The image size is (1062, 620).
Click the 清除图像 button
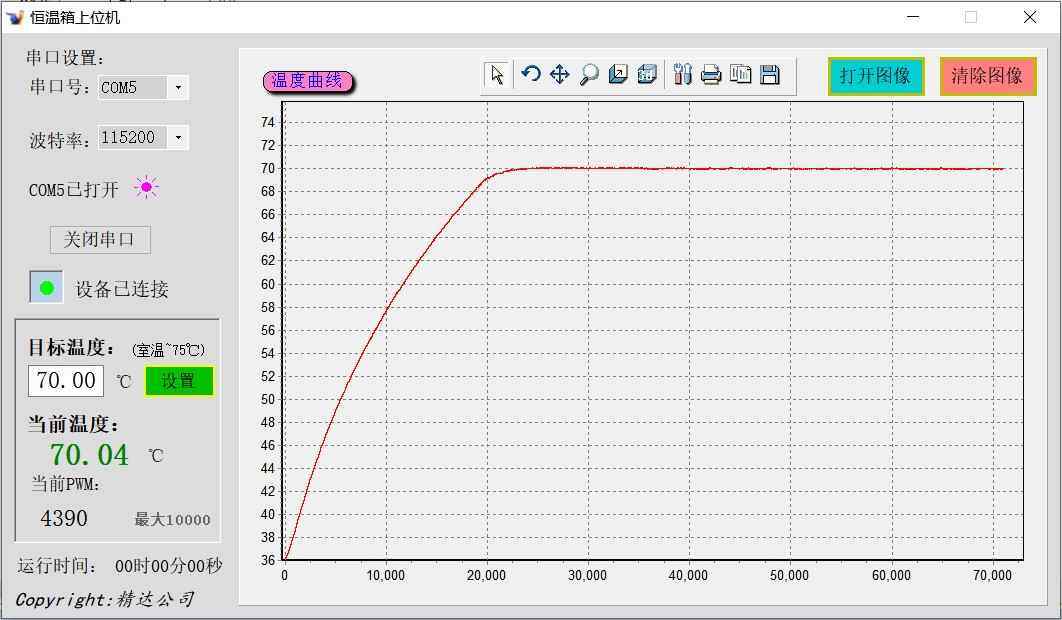pyautogui.click(x=987, y=76)
